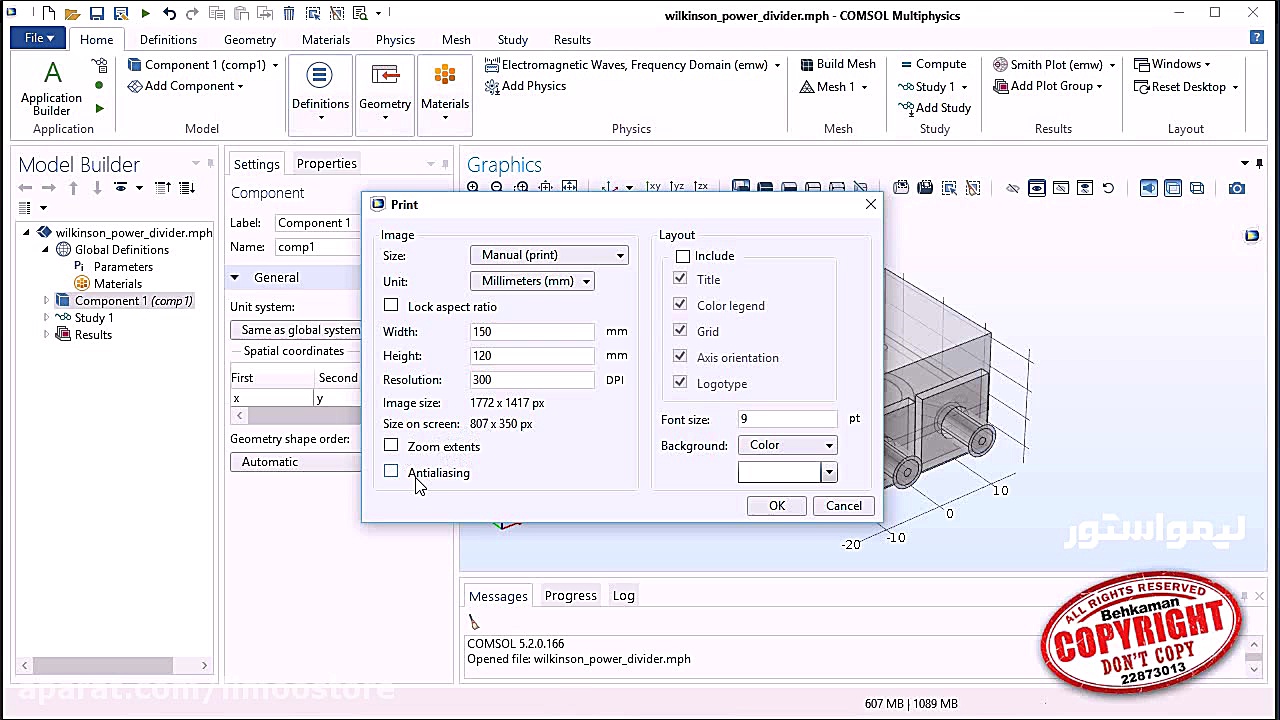Click the reset hiding icon in Graphics toolbar
This screenshot has height=720, width=1280.
tap(1108, 188)
